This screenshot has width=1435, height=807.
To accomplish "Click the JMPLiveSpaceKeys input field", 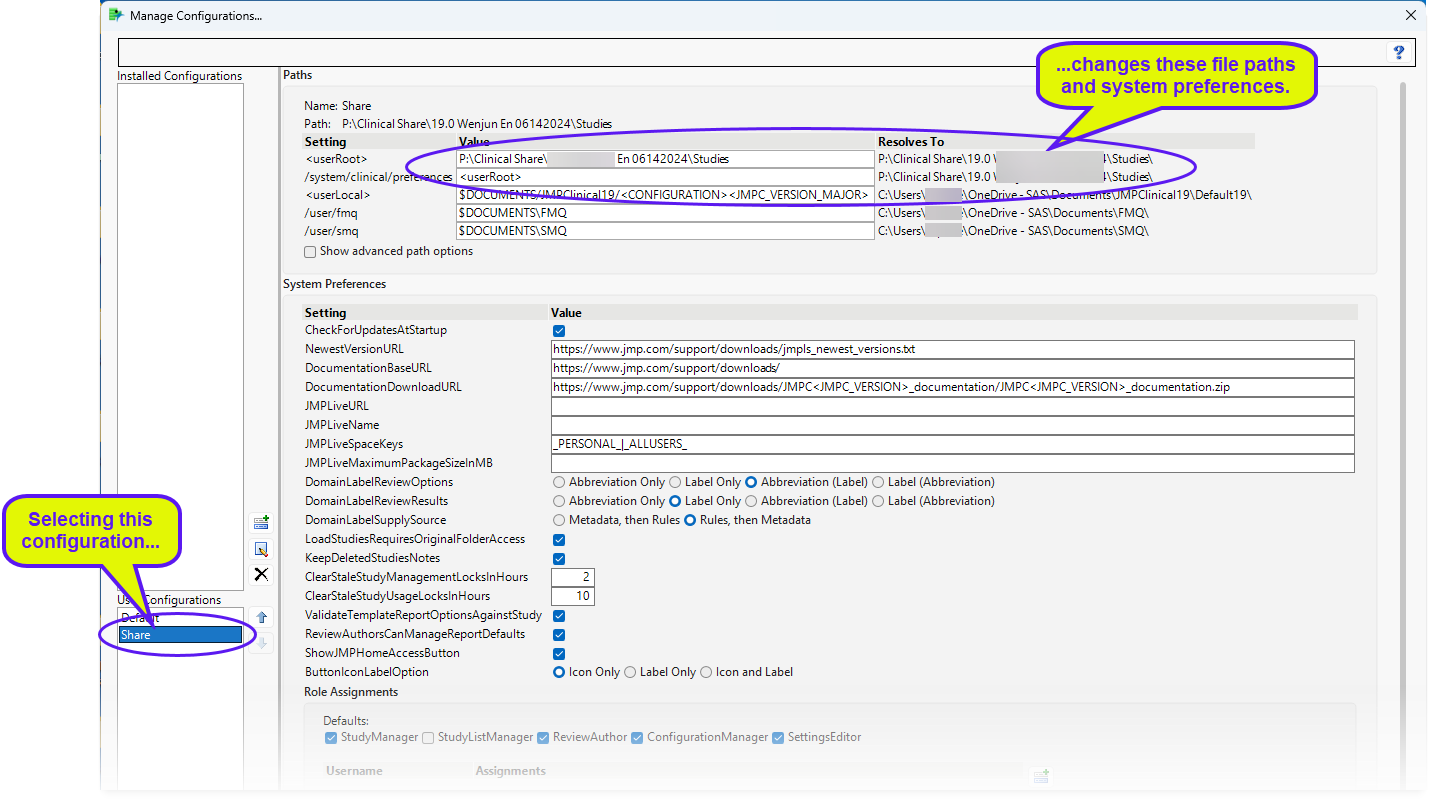I will (x=951, y=444).
